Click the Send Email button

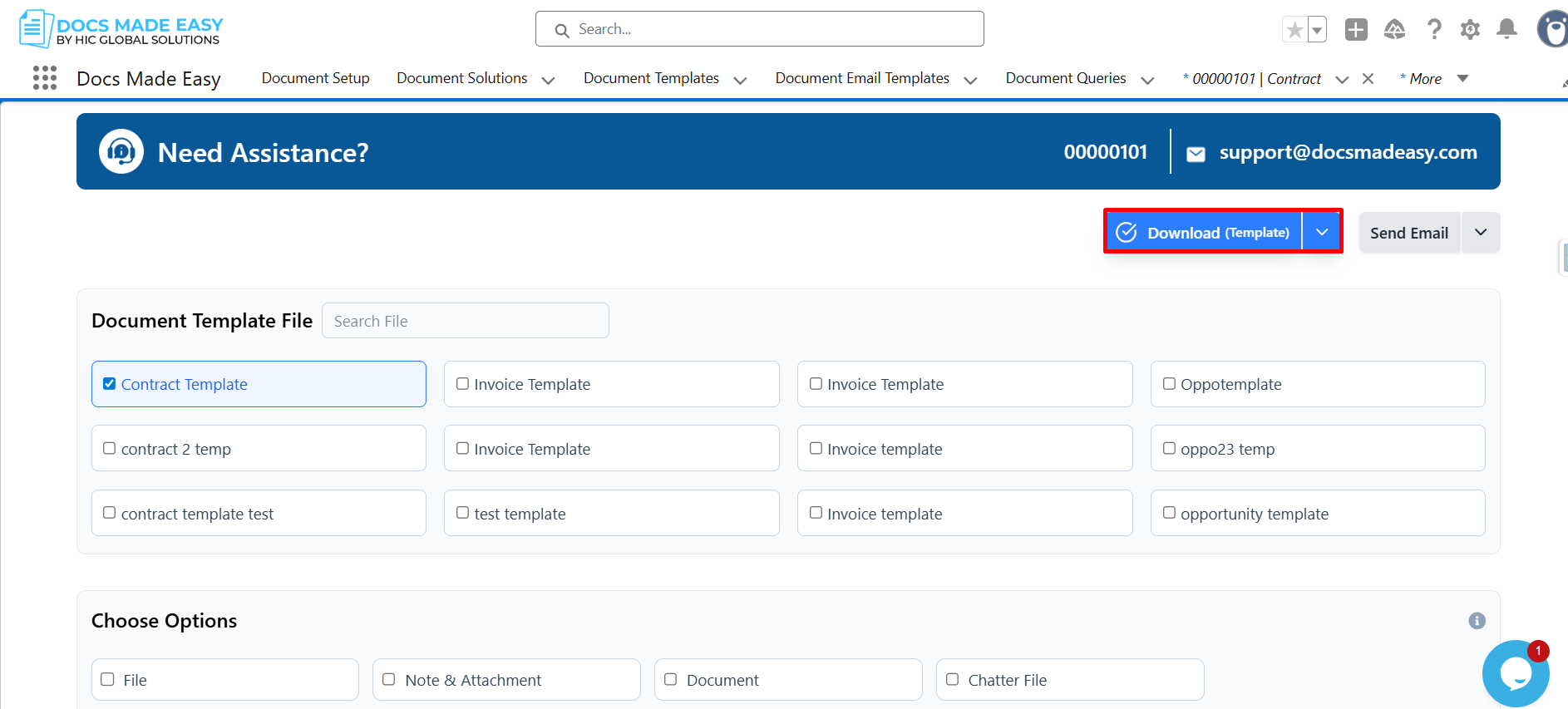tap(1408, 233)
